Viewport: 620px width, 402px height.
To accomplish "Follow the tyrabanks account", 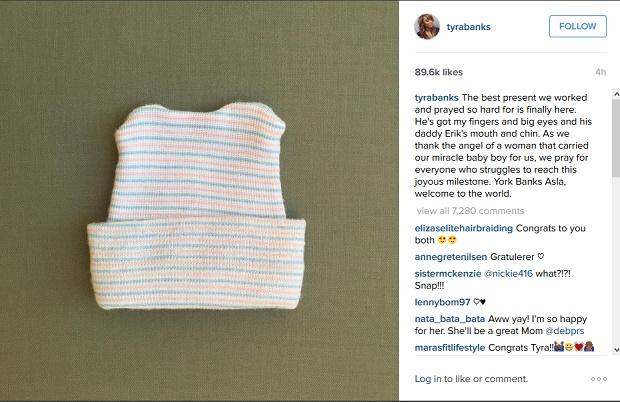I will pyautogui.click(x=578, y=26).
